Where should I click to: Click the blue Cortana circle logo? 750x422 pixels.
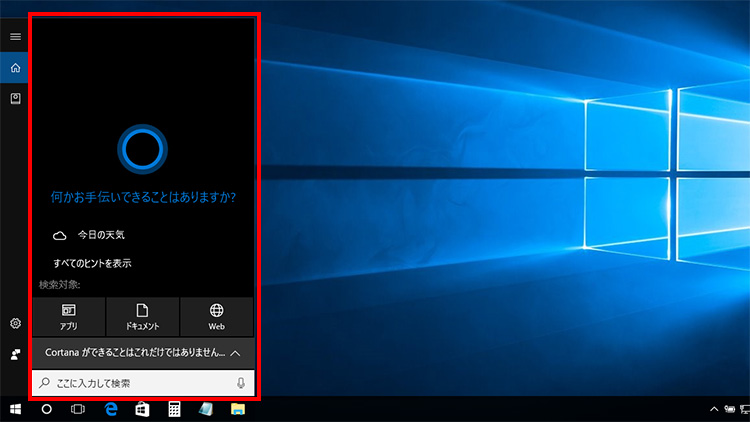click(x=142, y=150)
